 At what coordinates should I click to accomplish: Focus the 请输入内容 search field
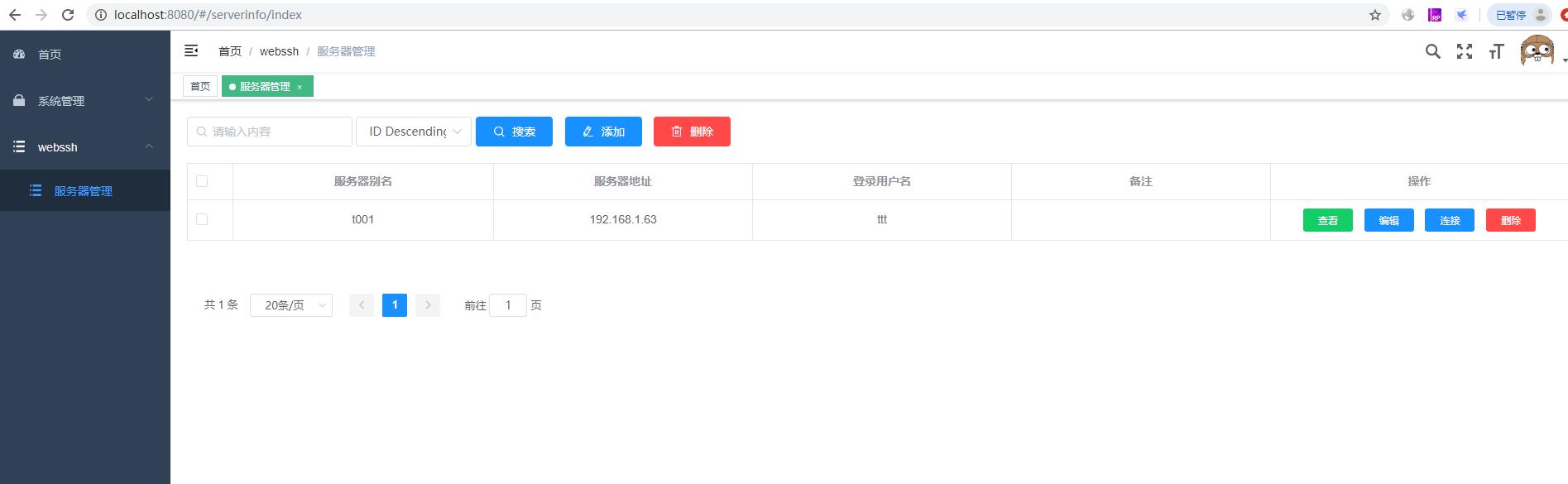tap(270, 132)
